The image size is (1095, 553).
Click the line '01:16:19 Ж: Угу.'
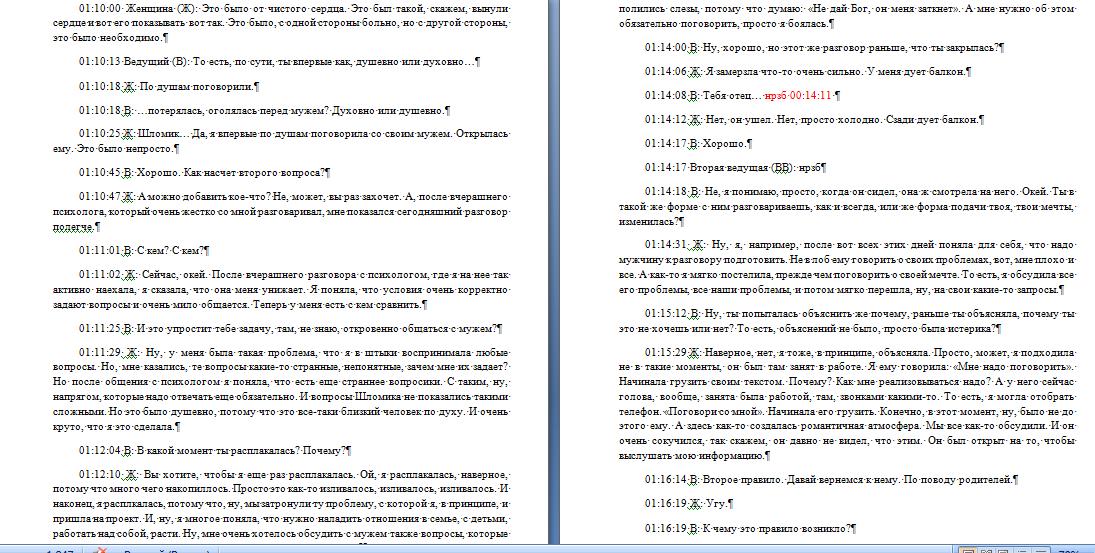[x=689, y=503]
